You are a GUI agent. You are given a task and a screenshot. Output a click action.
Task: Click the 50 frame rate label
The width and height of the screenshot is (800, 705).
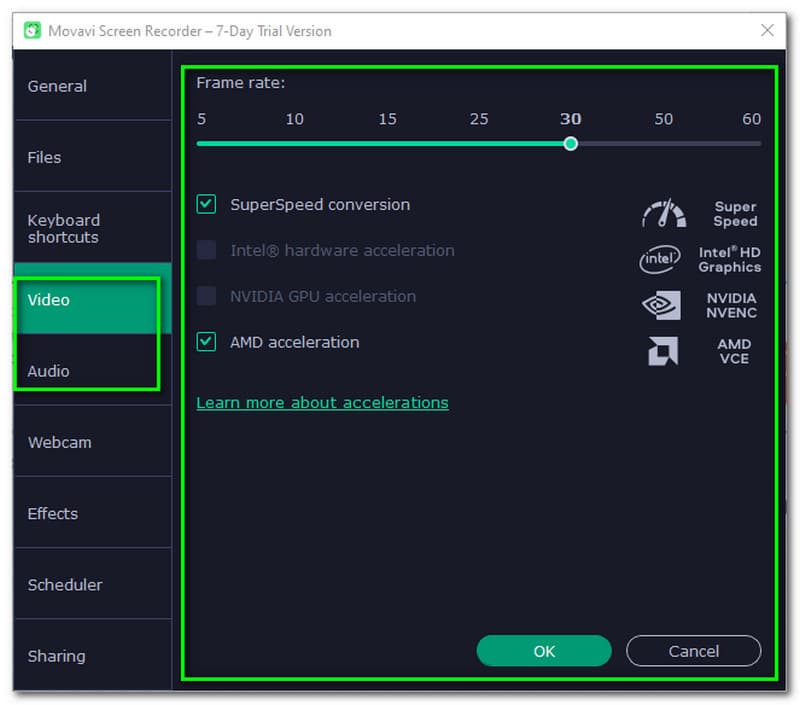point(663,119)
